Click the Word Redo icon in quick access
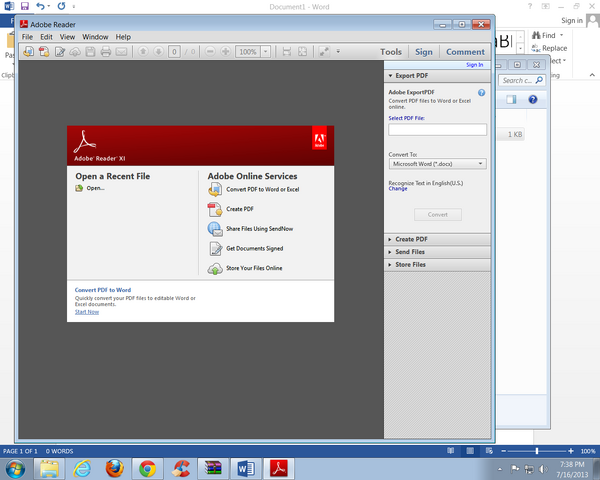 (x=61, y=6)
